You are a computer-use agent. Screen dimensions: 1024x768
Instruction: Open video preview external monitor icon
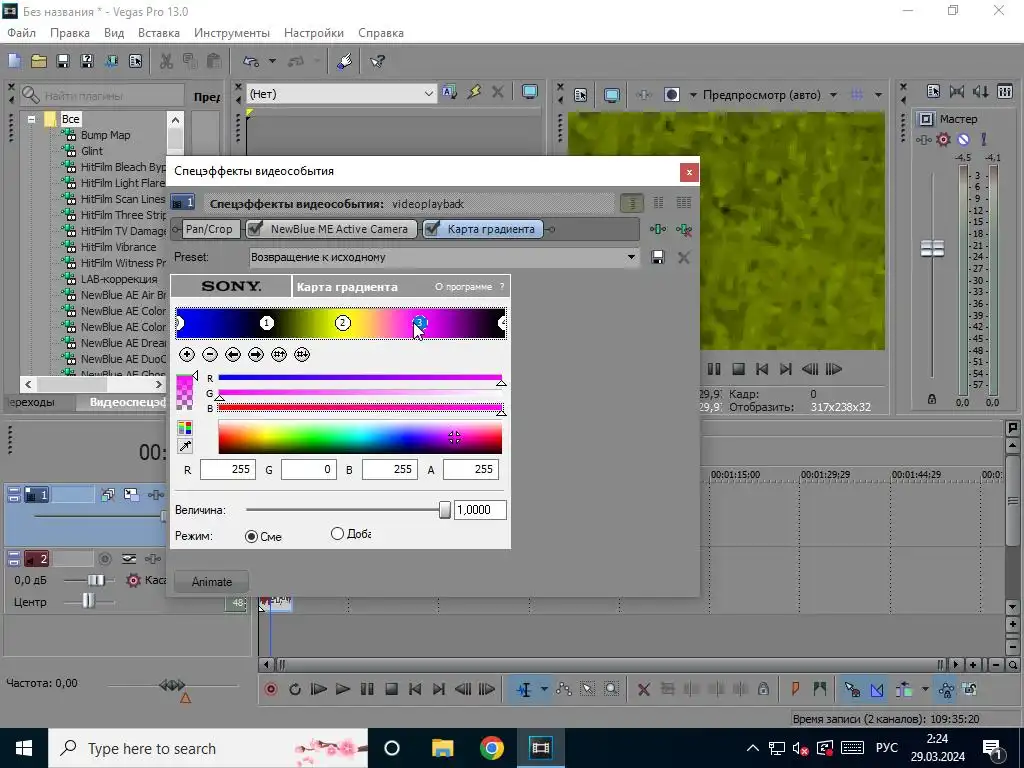(612, 95)
